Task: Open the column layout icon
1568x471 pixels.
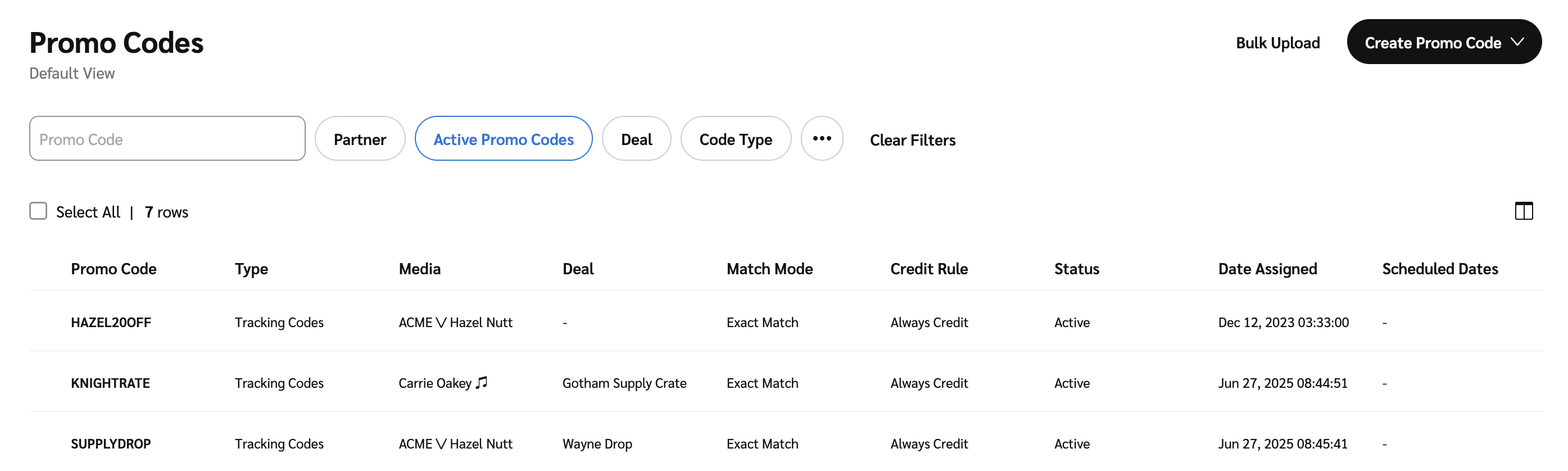Action: click(x=1524, y=211)
